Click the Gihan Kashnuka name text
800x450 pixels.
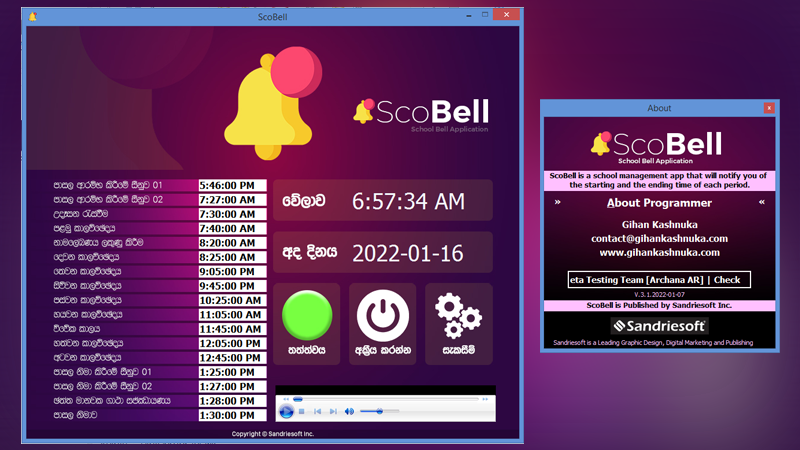coord(659,224)
